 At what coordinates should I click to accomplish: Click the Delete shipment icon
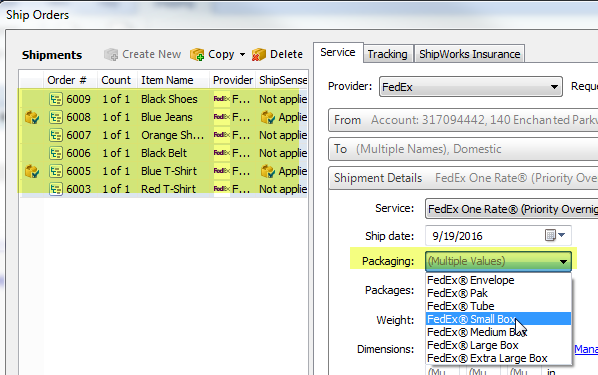pyautogui.click(x=259, y=54)
